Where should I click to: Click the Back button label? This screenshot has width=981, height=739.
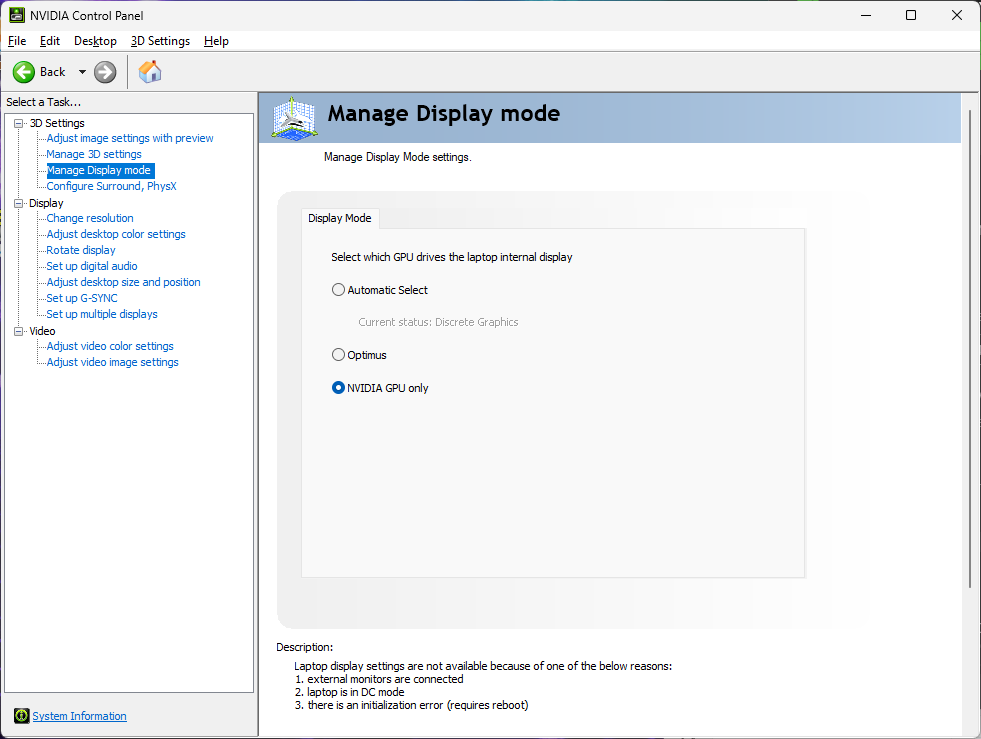tap(53, 72)
